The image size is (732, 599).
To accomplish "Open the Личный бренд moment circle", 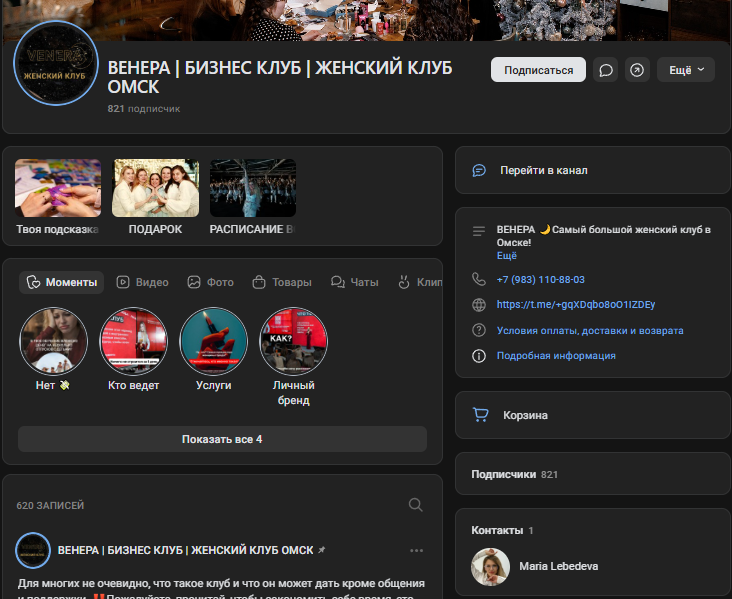I will tap(294, 341).
